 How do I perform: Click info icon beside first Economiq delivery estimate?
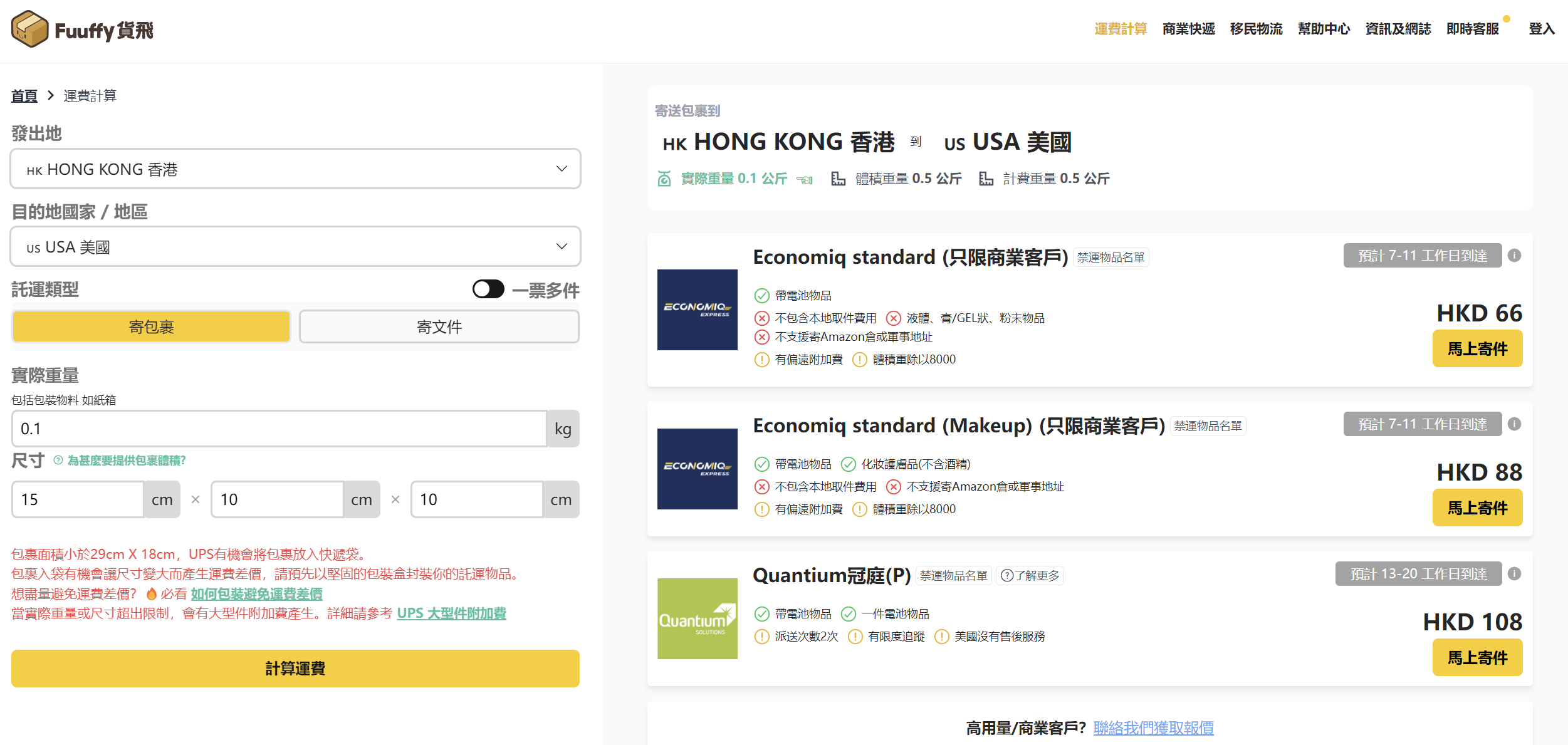1514,256
